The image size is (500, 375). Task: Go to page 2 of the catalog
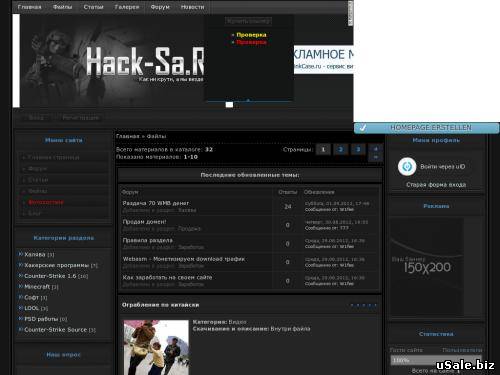[x=340, y=149]
